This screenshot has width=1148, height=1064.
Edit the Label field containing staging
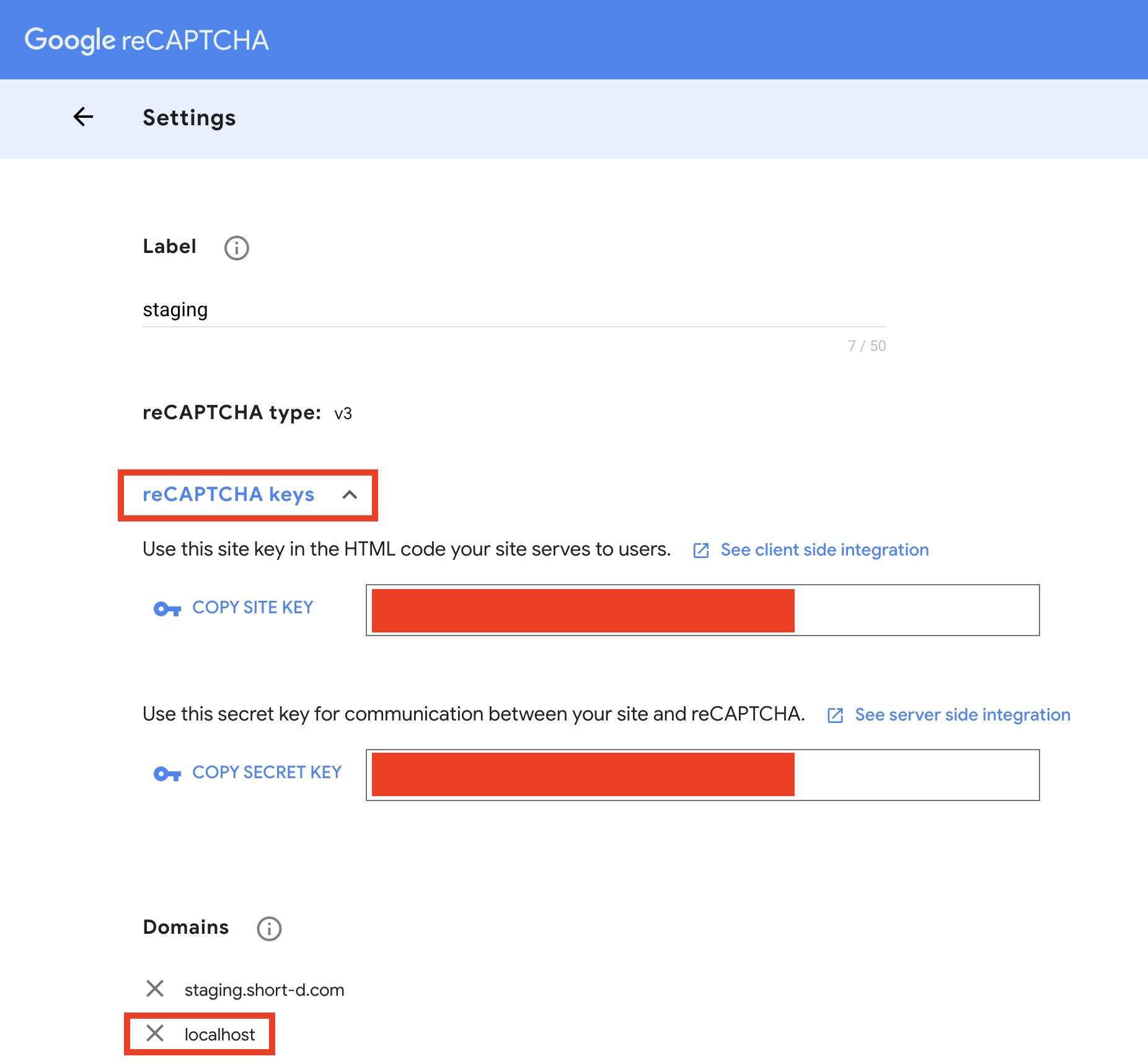[514, 309]
